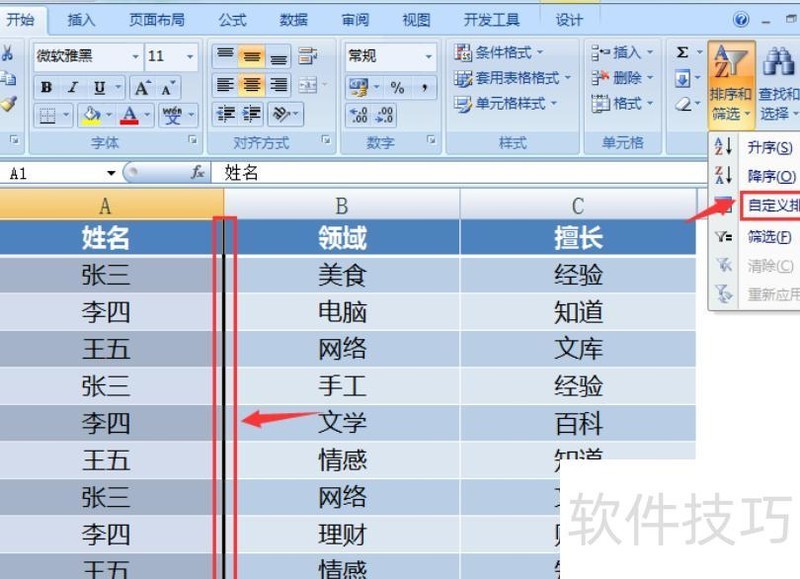Choose 降序(O) from sort menu
800x579 pixels.
(x=754, y=176)
